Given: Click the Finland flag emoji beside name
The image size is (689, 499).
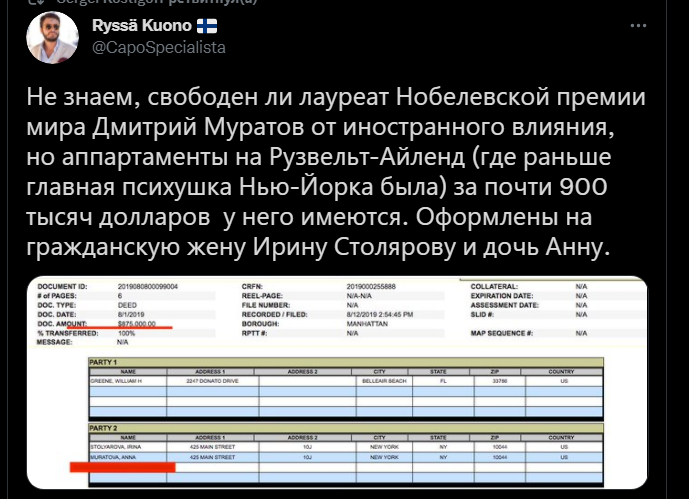Looking at the screenshot, I should 207,26.
